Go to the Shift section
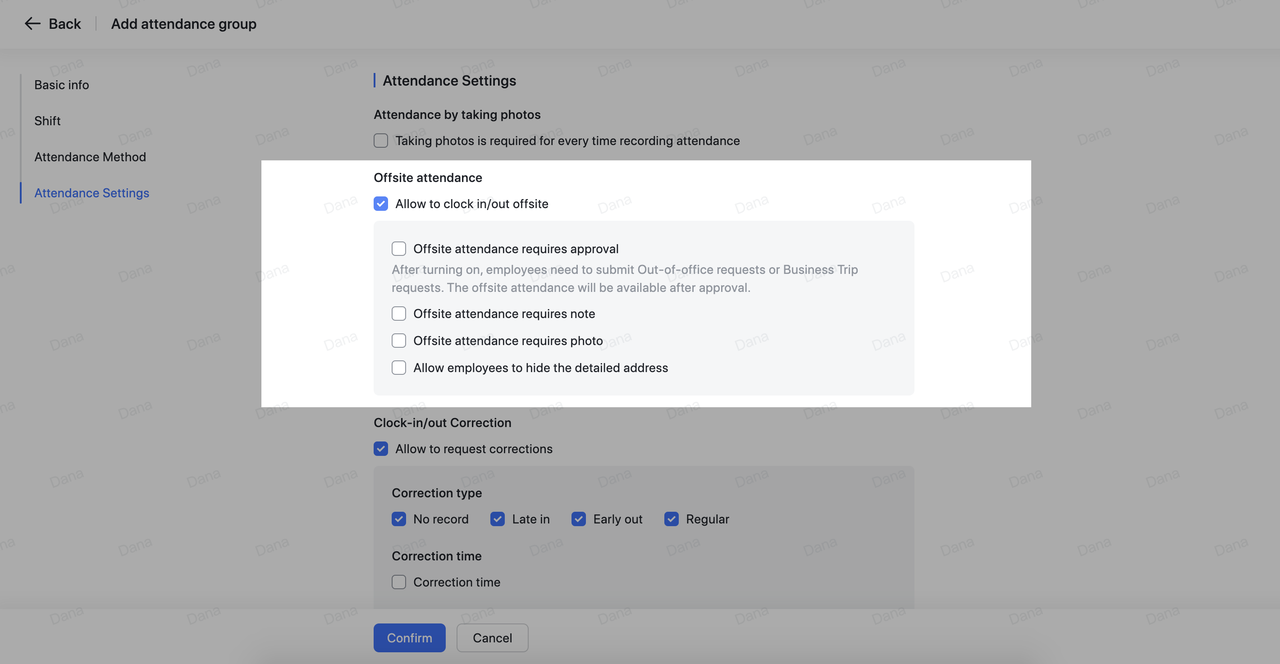Viewport: 1280px width, 664px height. point(47,121)
